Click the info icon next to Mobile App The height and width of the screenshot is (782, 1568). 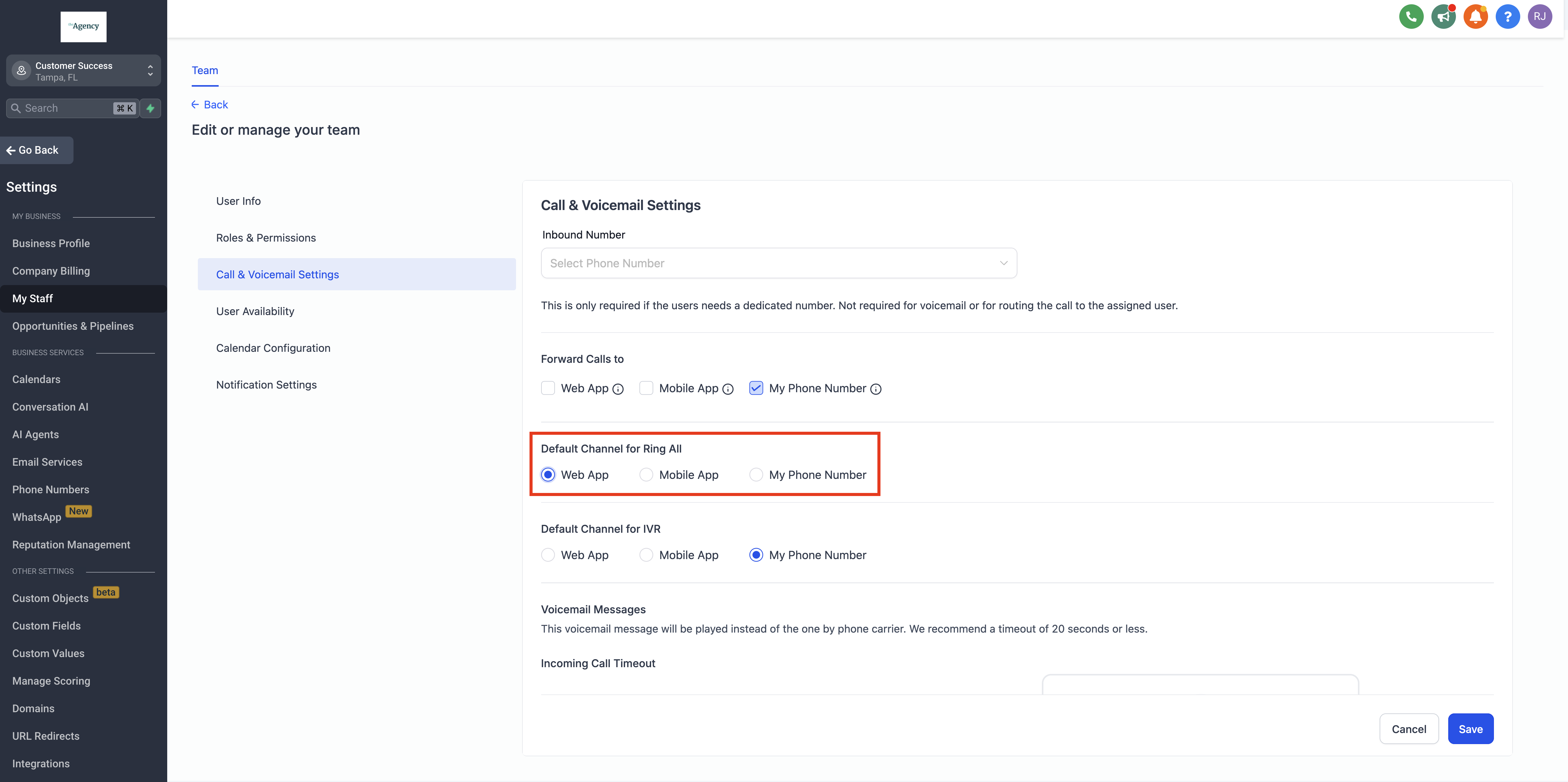click(x=728, y=389)
